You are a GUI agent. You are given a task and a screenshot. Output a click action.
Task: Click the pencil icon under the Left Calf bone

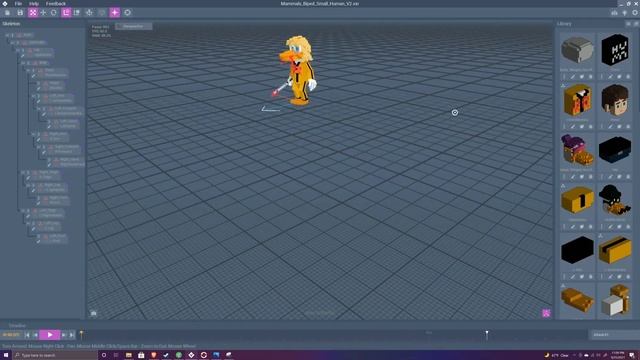33,229
